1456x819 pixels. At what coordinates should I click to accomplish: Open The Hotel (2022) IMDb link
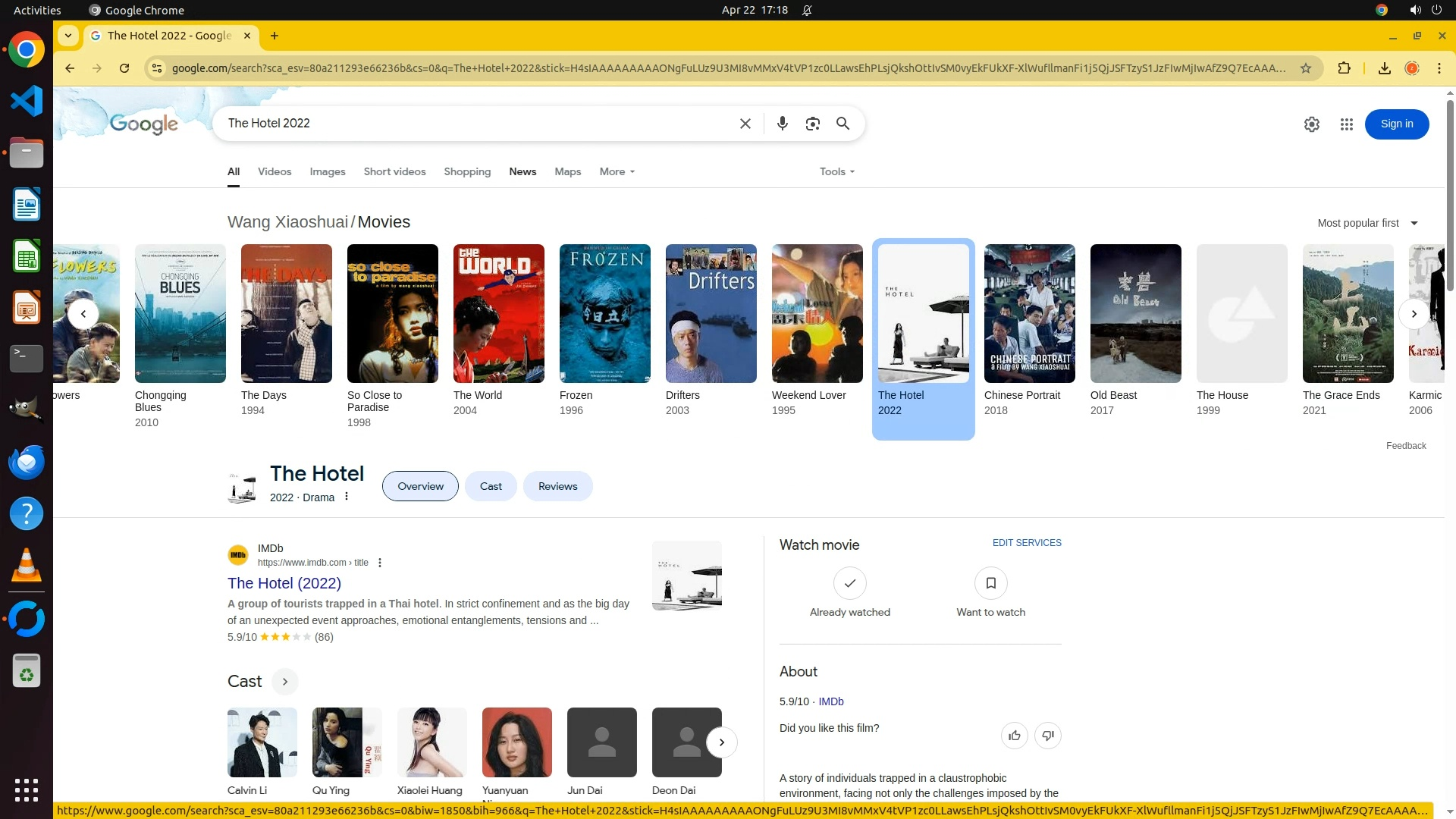pyautogui.click(x=284, y=583)
